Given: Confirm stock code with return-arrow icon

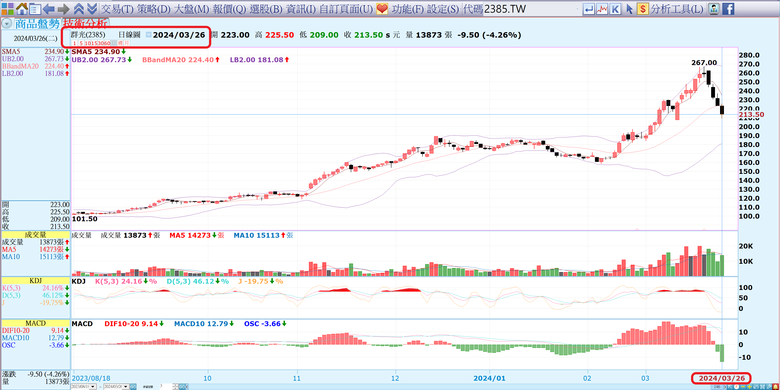Looking at the screenshot, I should pyautogui.click(x=589, y=8).
